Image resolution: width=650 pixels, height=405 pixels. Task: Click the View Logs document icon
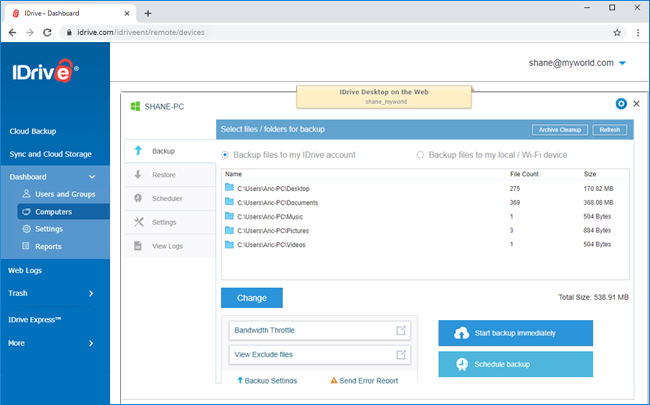point(138,245)
